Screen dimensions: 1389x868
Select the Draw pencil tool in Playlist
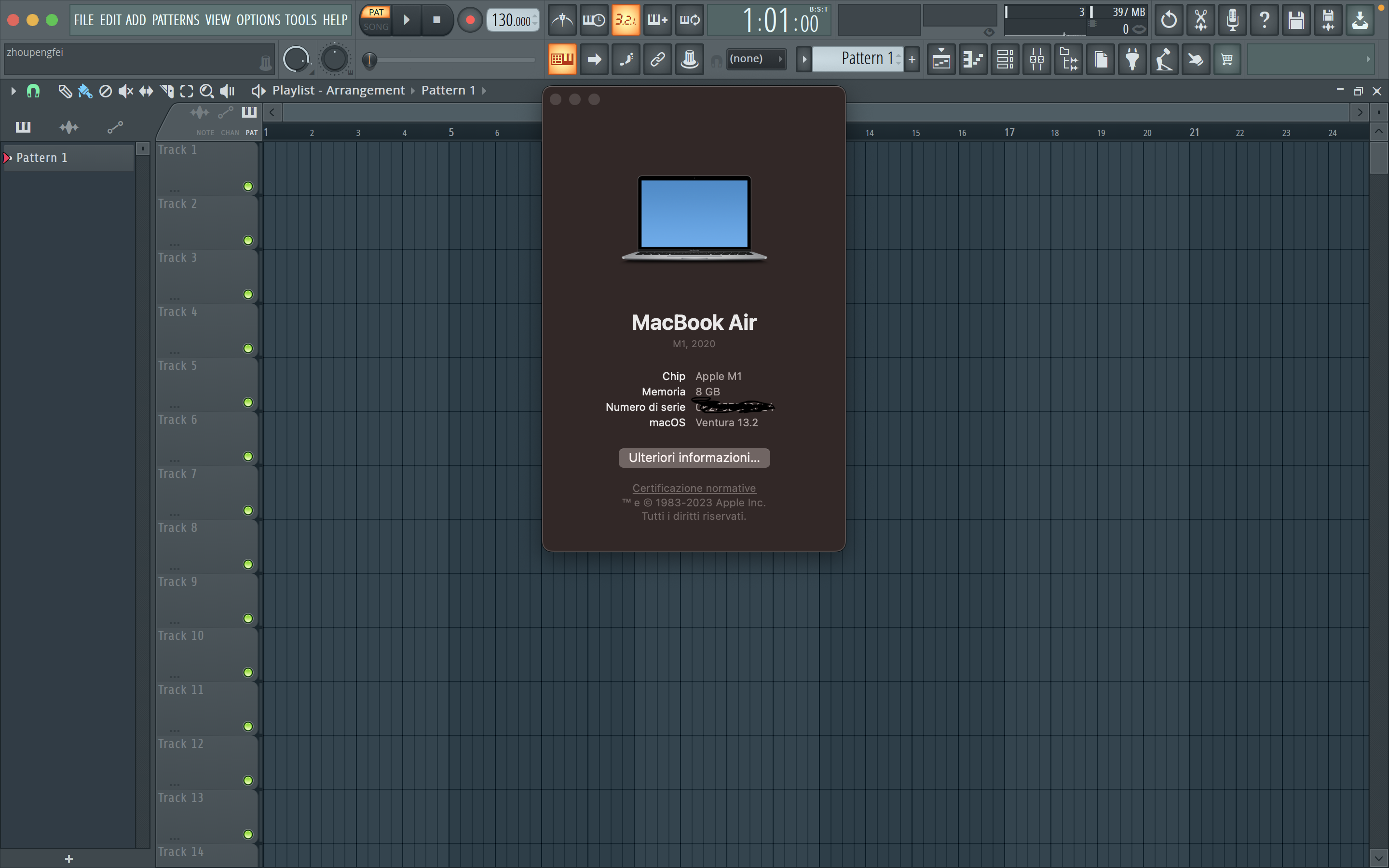tap(65, 91)
